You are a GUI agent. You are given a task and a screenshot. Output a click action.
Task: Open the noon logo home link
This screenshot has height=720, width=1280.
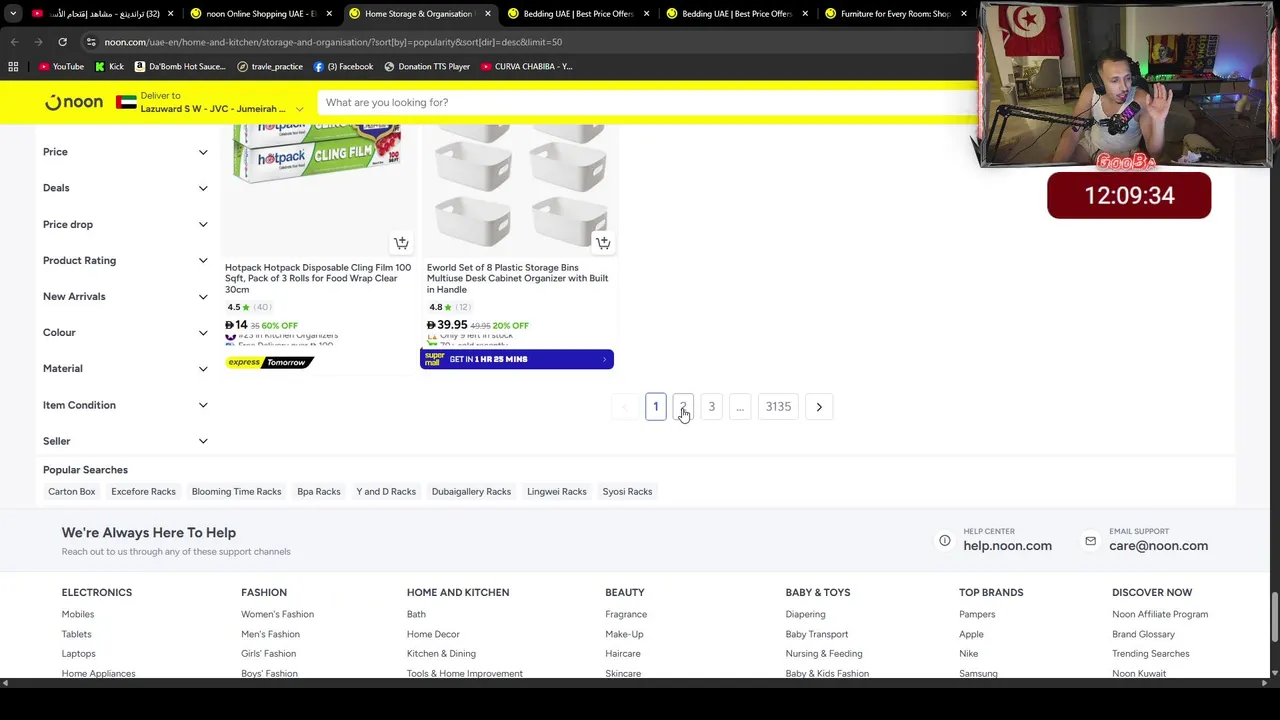pos(73,102)
